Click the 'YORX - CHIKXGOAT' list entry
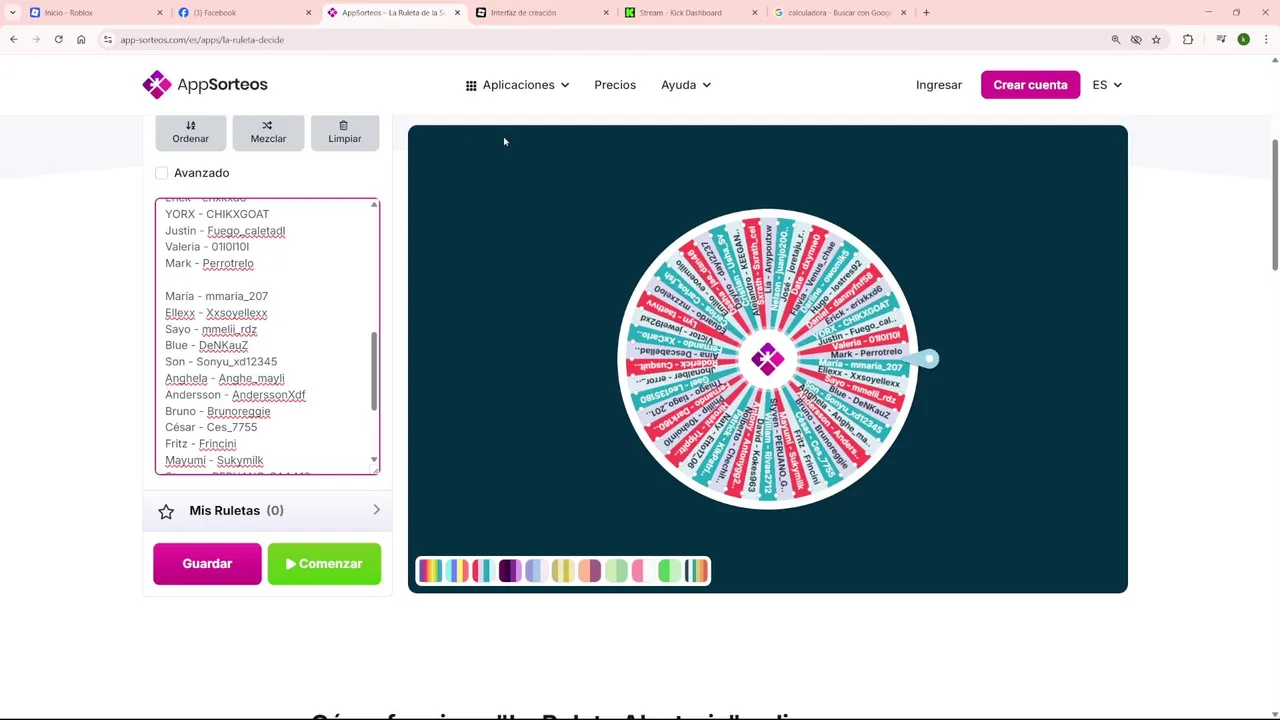This screenshot has width=1280, height=720. pyautogui.click(x=217, y=214)
